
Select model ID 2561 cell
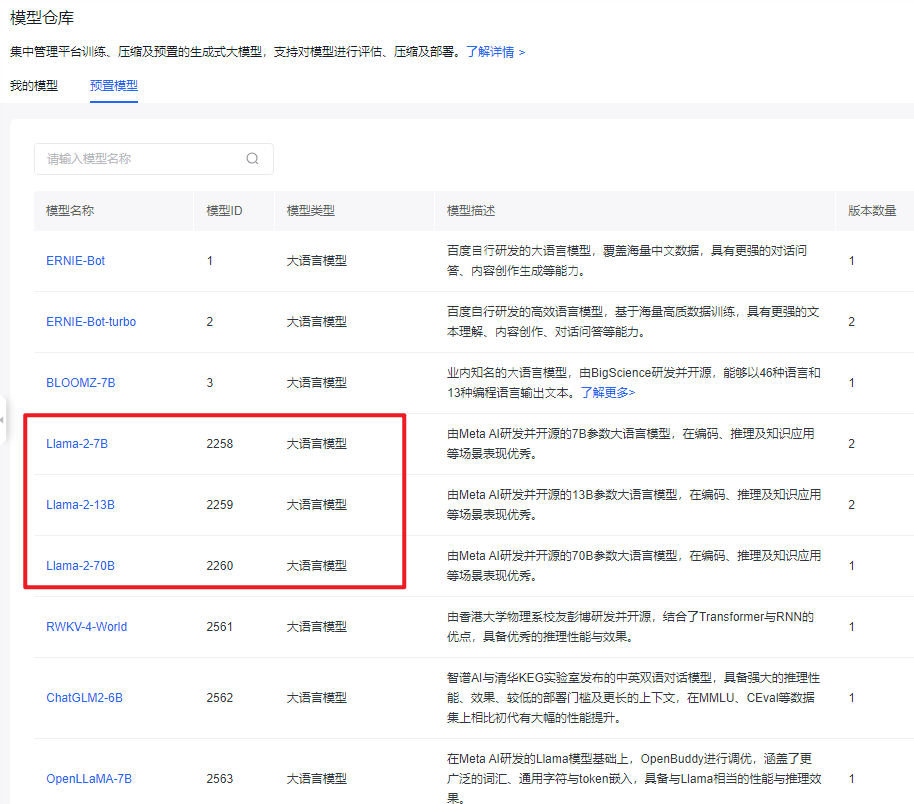click(x=220, y=627)
